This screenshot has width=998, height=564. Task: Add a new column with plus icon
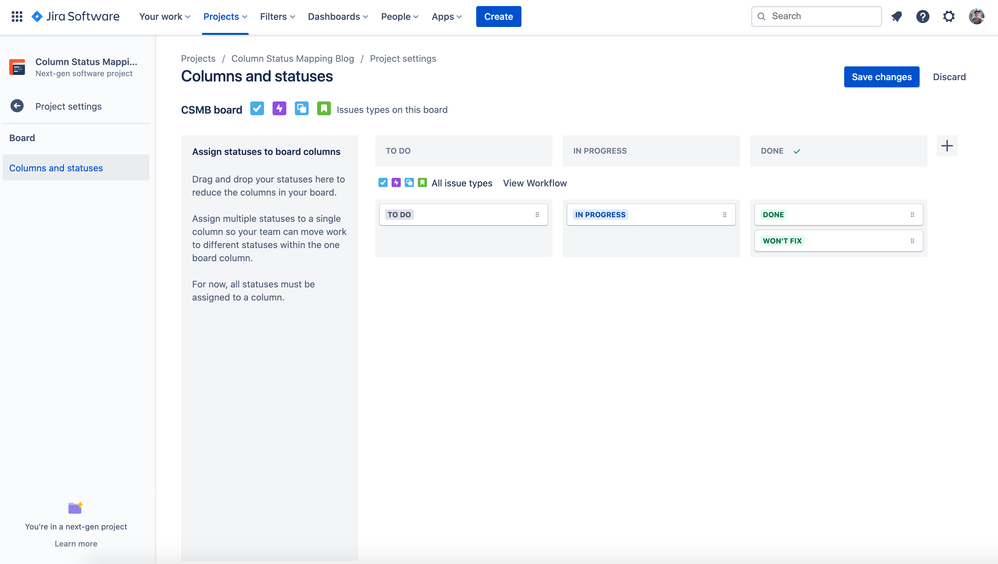click(947, 146)
